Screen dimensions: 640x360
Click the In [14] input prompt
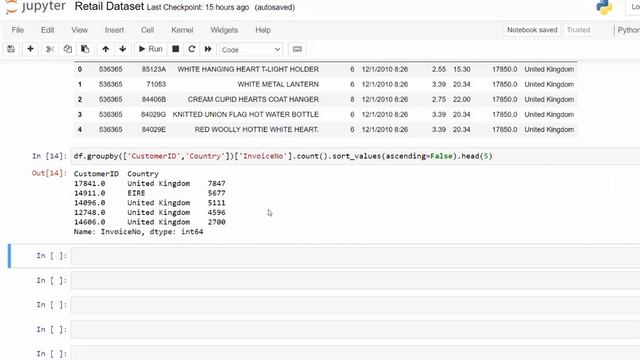tap(49, 156)
